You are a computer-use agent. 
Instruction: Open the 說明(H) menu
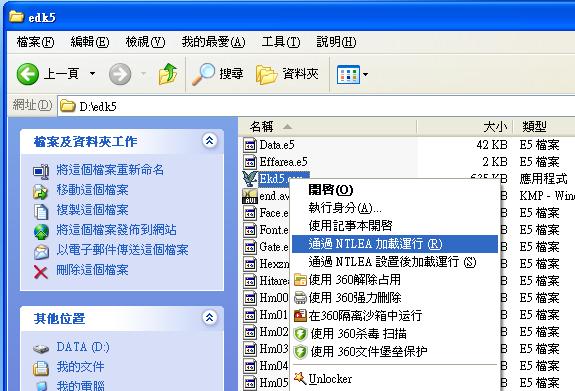click(x=336, y=42)
